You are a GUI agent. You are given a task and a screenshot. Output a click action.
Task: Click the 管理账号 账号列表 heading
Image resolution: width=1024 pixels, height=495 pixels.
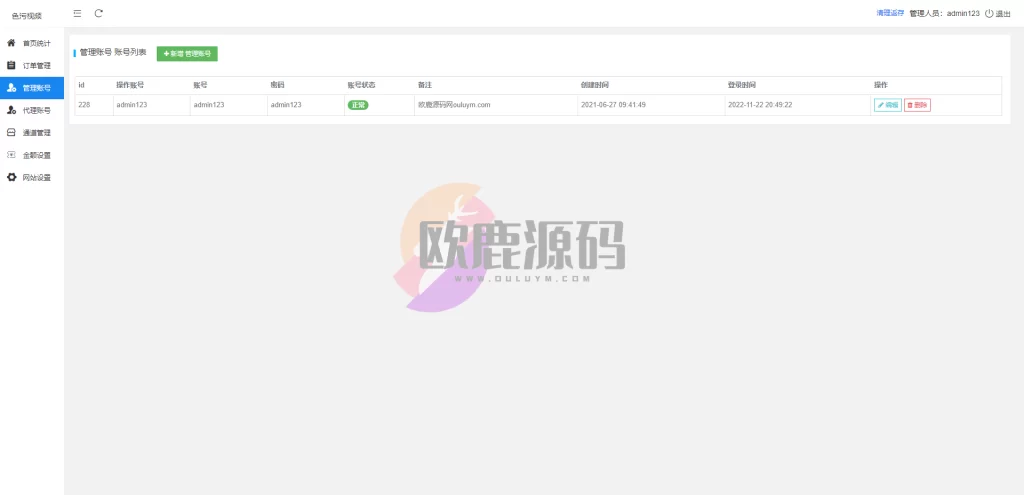coord(113,52)
